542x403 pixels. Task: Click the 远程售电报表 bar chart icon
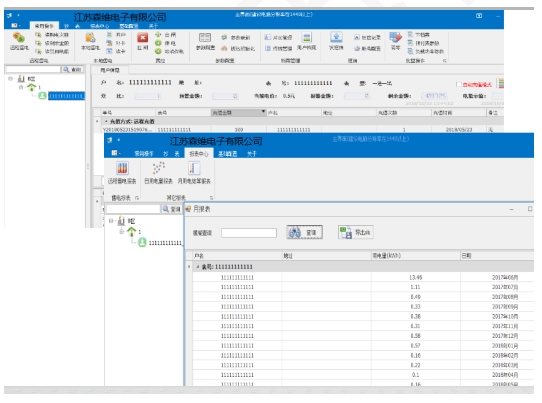pyautogui.click(x=122, y=168)
